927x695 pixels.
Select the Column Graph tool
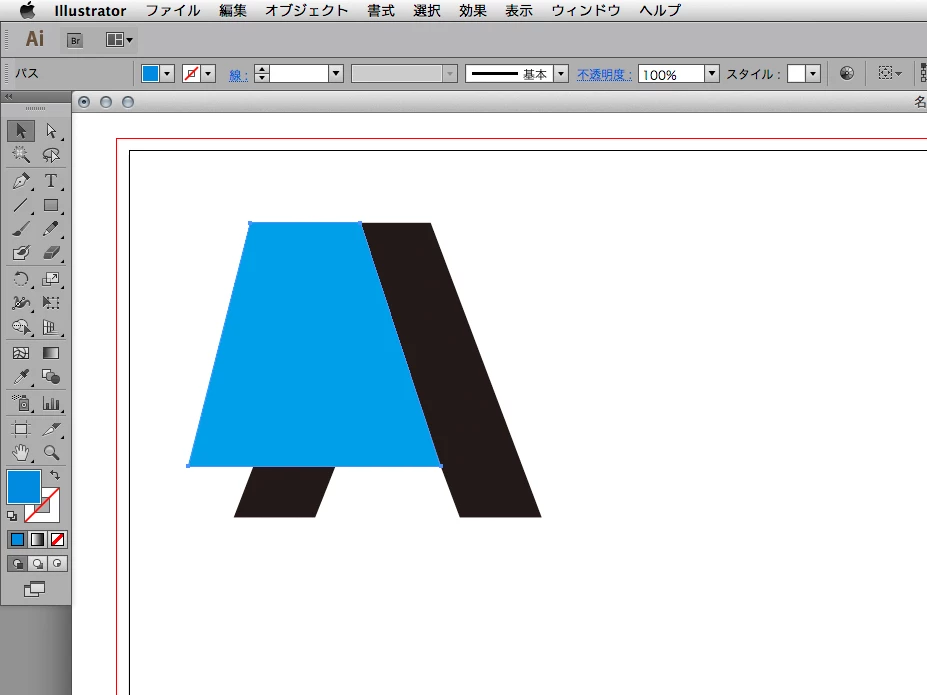coord(51,404)
